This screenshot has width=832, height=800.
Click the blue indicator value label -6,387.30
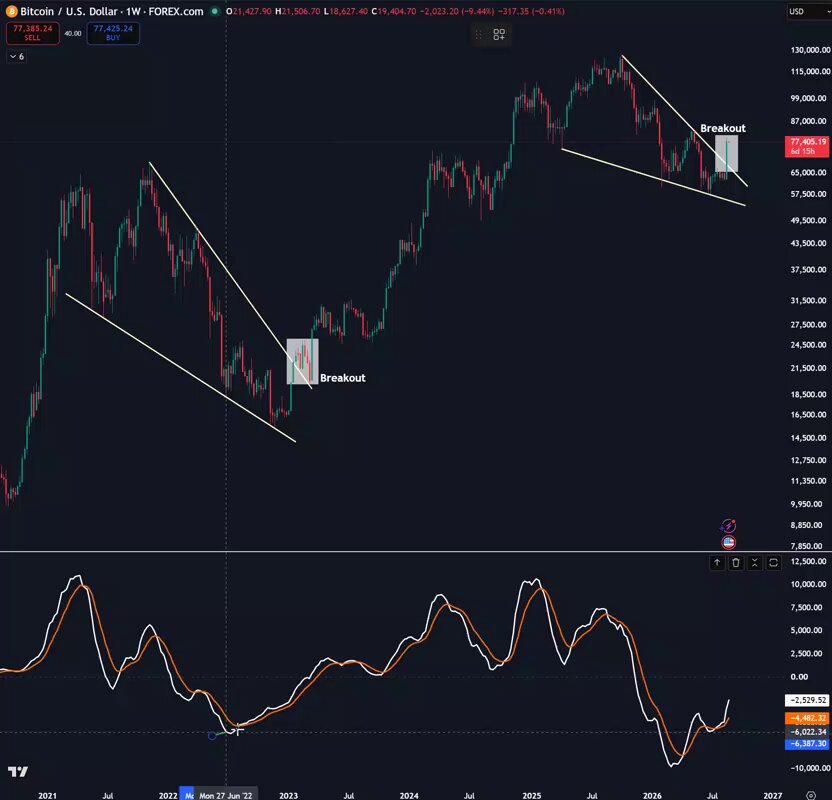[x=807, y=744]
